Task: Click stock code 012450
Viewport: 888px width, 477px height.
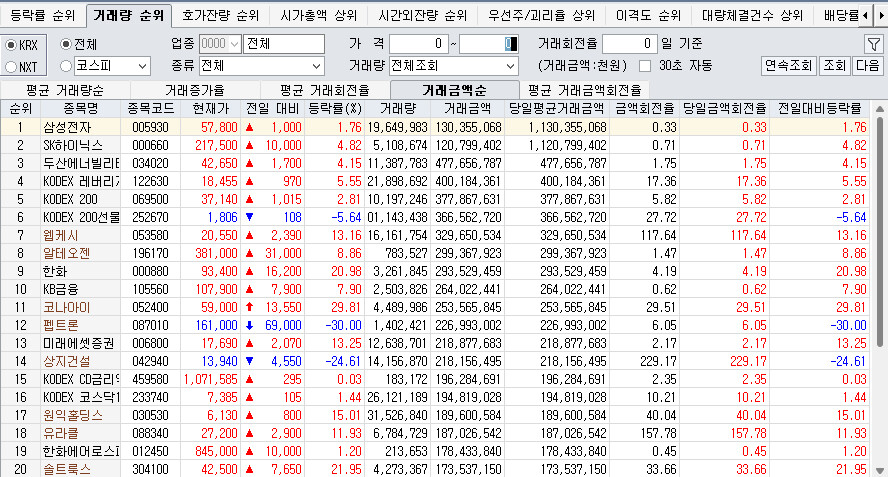Action: [150, 452]
